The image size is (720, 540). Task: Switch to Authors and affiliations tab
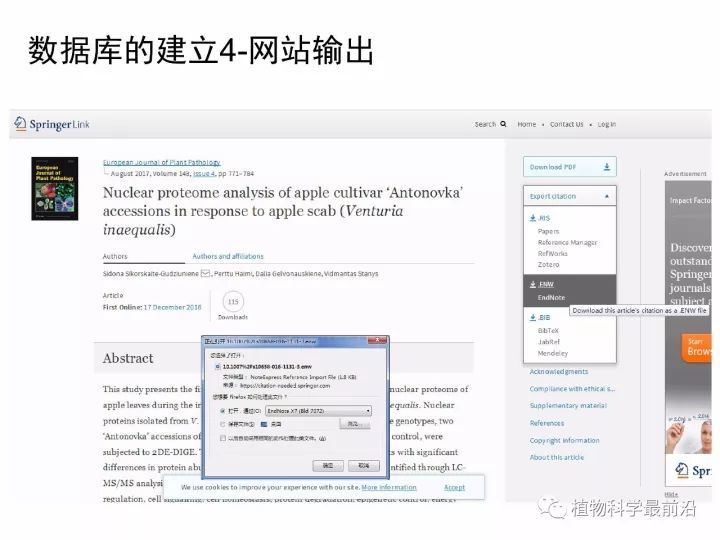click(x=227, y=256)
